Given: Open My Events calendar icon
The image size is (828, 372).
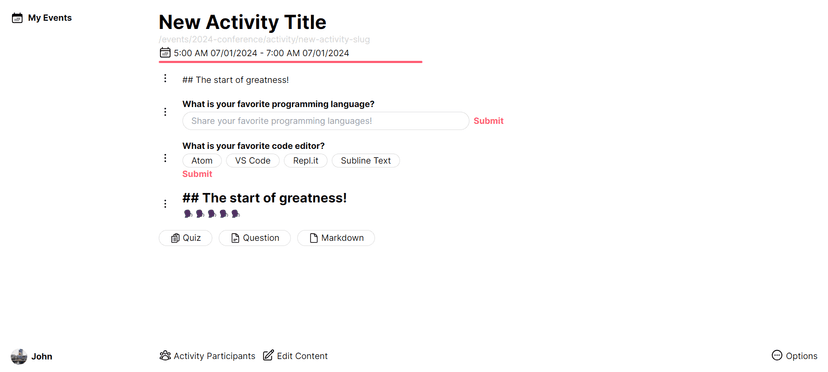Looking at the screenshot, I should [x=17, y=18].
